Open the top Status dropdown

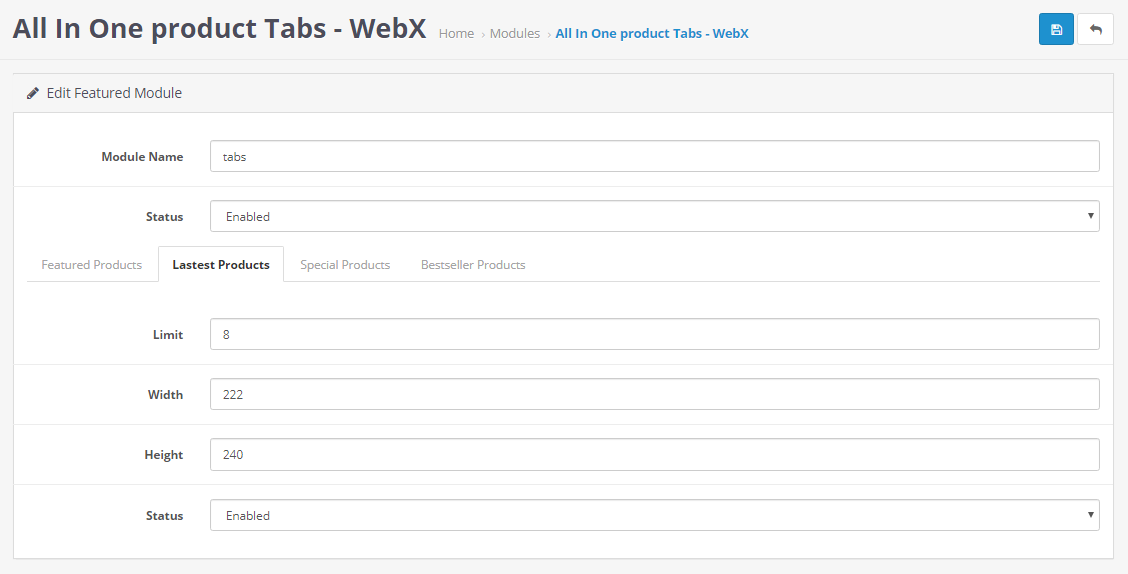pyautogui.click(x=655, y=216)
